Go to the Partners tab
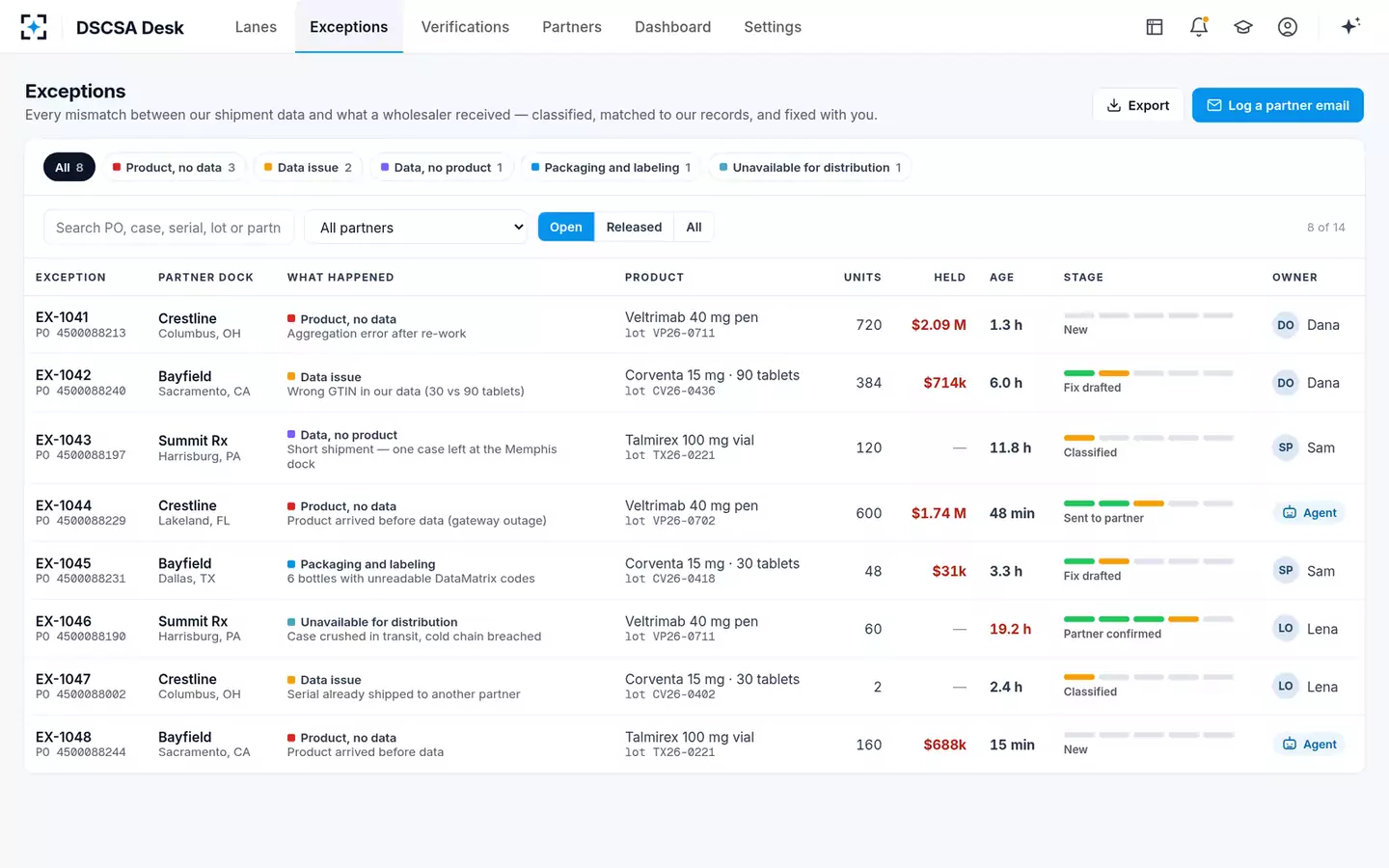 click(572, 27)
